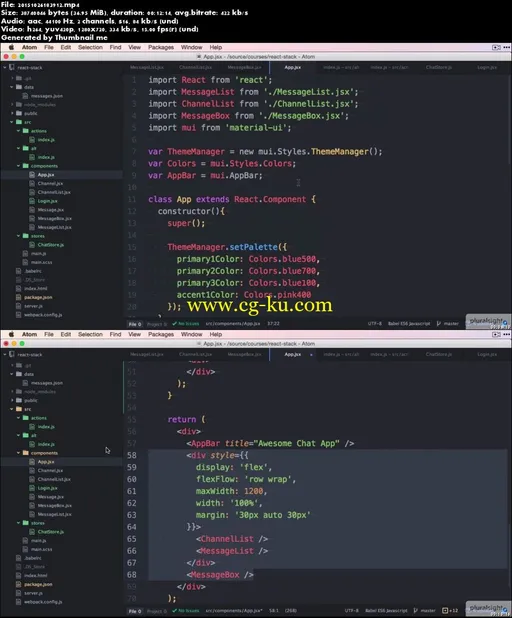Collapse the alt folder in bottom tree
This screenshot has width=512, height=618.
(x=19, y=436)
